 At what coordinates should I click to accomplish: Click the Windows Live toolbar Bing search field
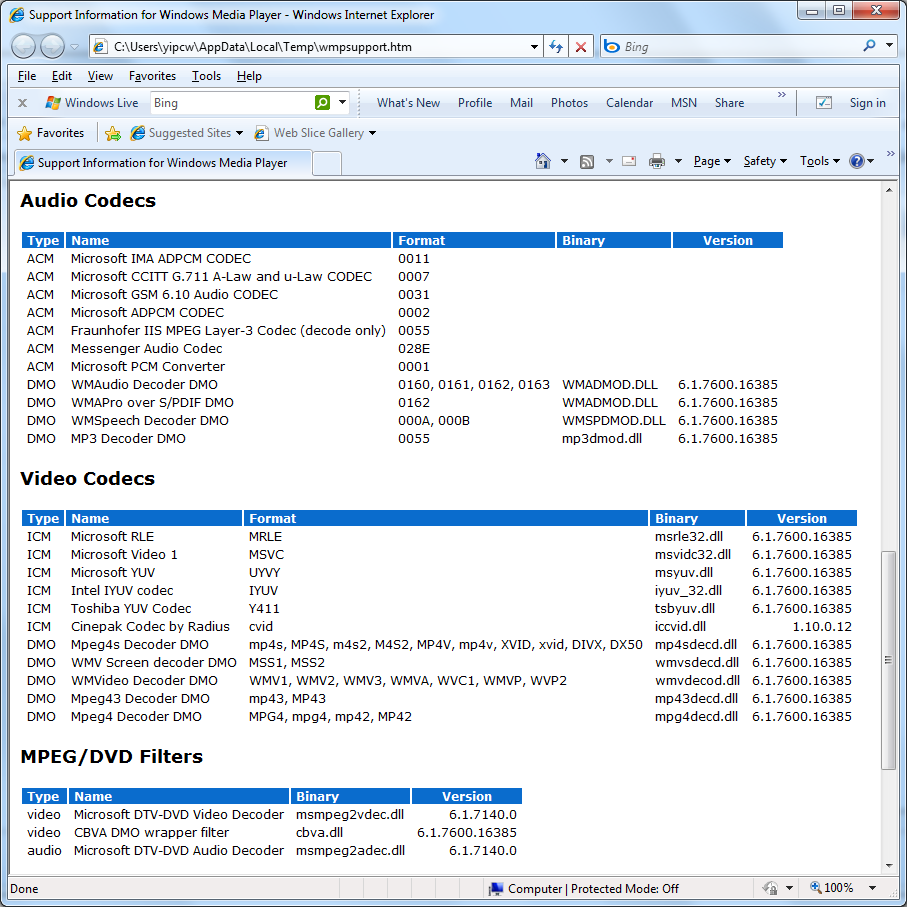[x=231, y=103]
